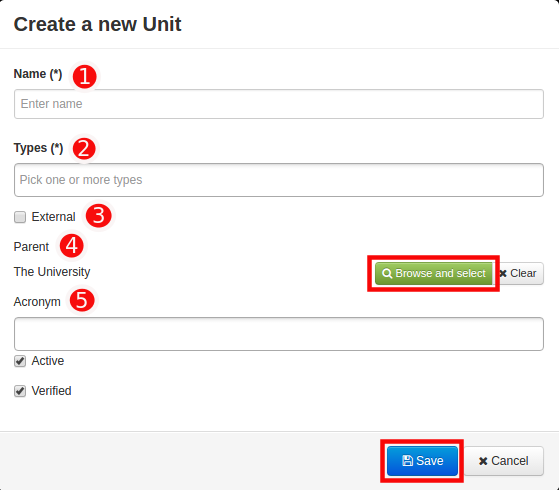Enable the External checkbox
Image resolution: width=559 pixels, height=490 pixels.
click(20, 217)
